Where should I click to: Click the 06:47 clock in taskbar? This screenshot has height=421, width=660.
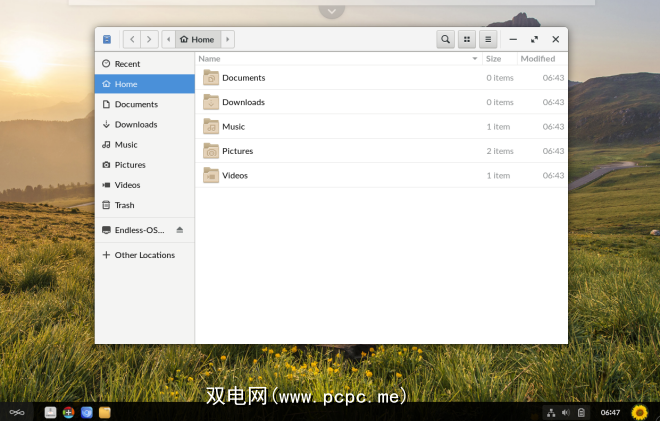610,413
